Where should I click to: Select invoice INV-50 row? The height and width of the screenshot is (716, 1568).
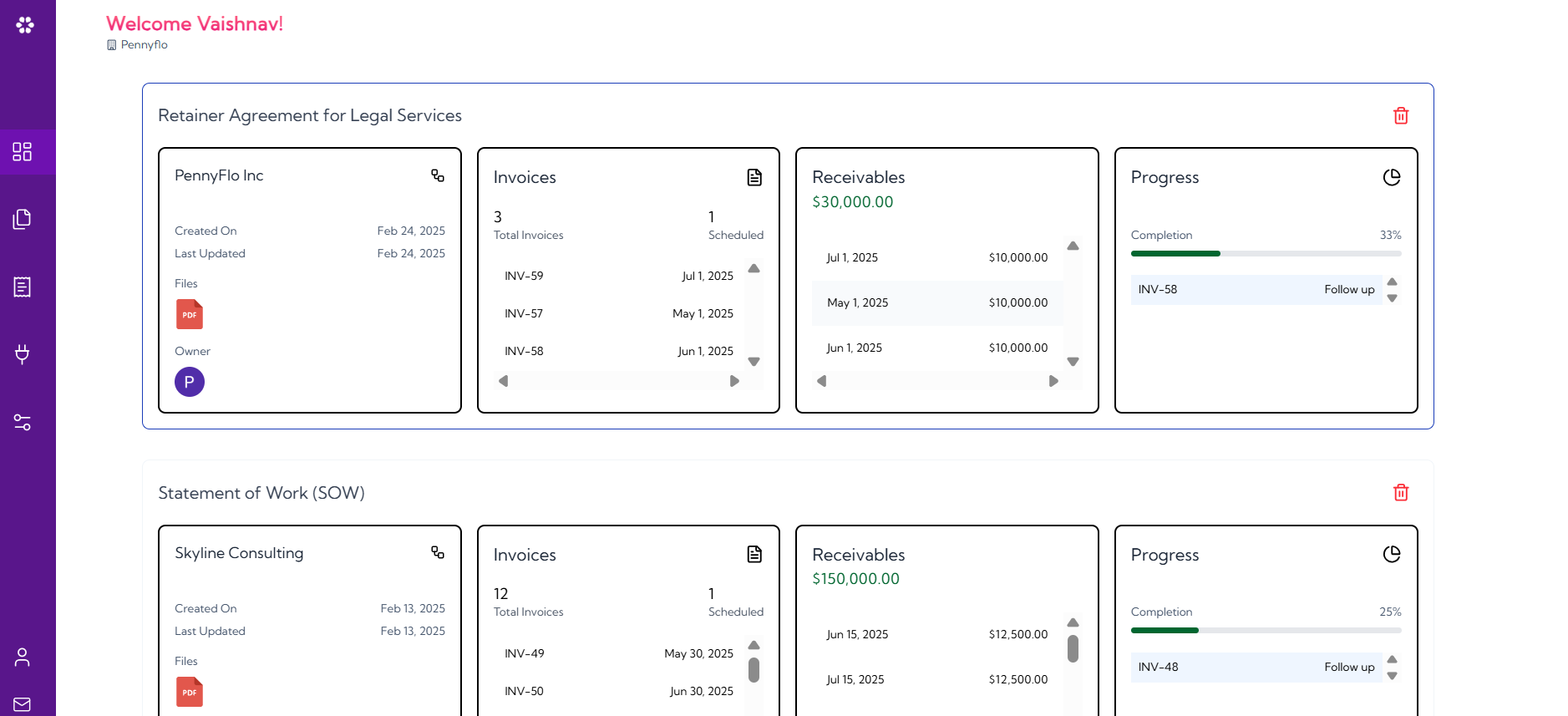coord(619,691)
